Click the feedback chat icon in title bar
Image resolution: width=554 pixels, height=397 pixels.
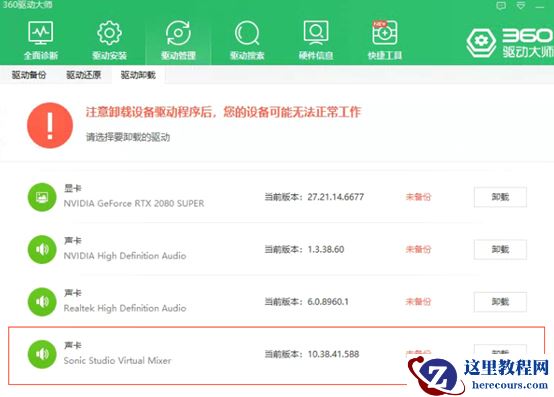point(501,6)
